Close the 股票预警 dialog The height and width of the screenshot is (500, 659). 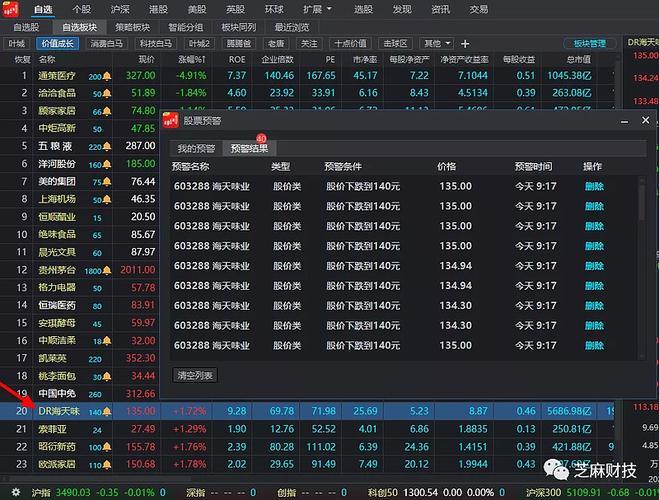[646, 120]
